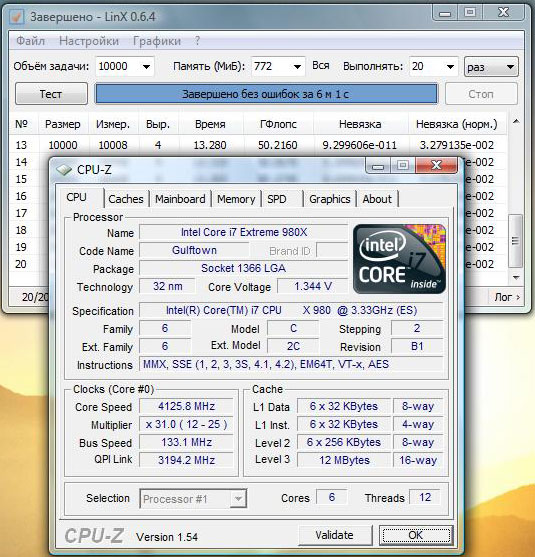Open the Файл menu in LinX
This screenshot has width=535, height=557.
pos(31,41)
